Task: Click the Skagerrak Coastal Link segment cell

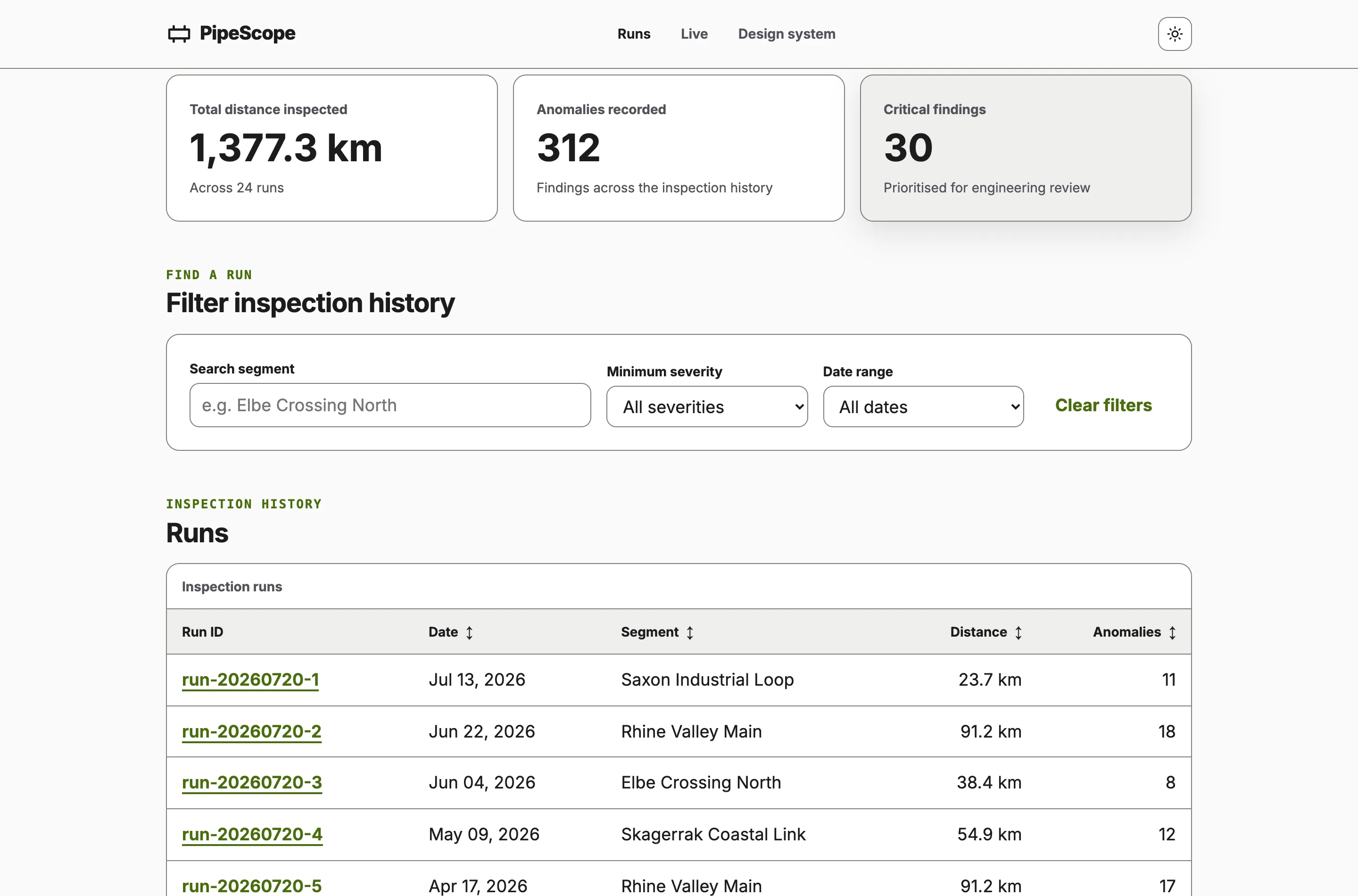Action: 713,834
